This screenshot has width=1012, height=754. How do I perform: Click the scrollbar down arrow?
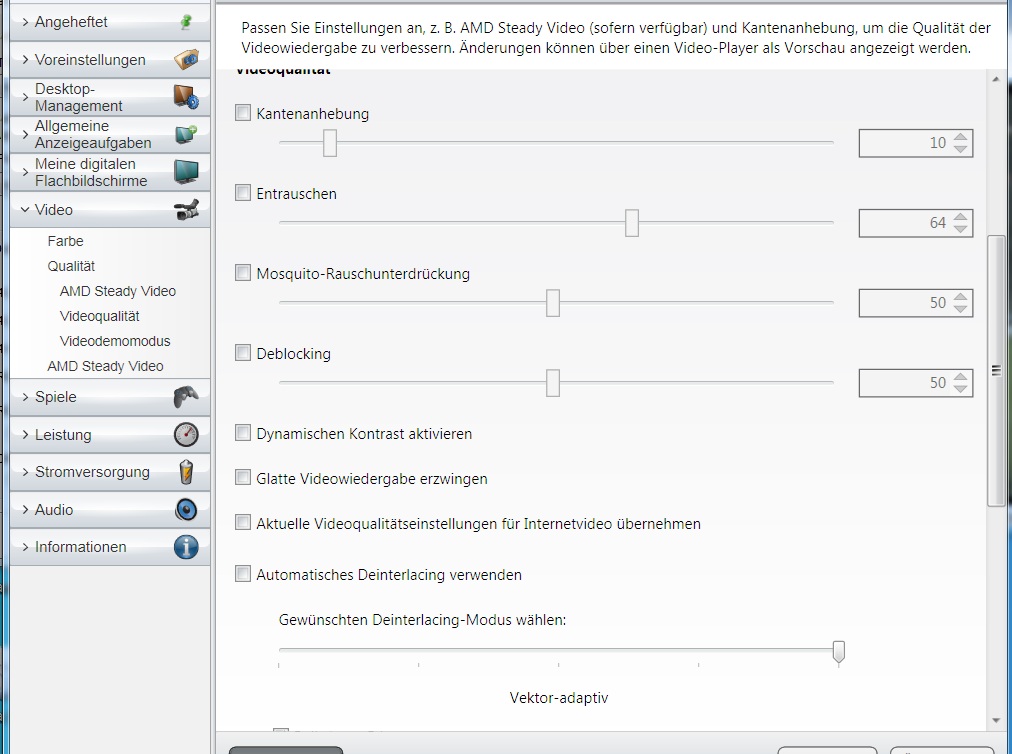996,720
